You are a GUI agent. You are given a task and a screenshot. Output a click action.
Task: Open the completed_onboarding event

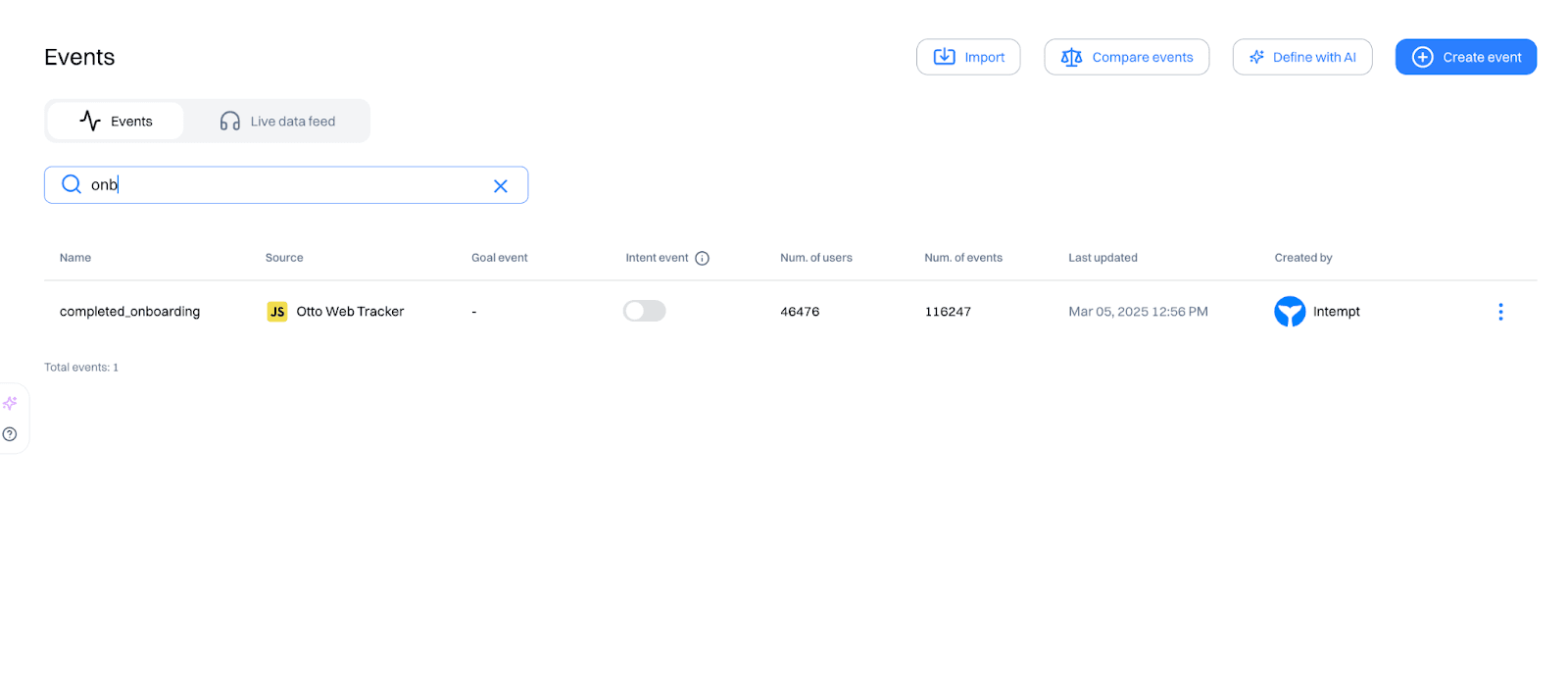point(129,312)
